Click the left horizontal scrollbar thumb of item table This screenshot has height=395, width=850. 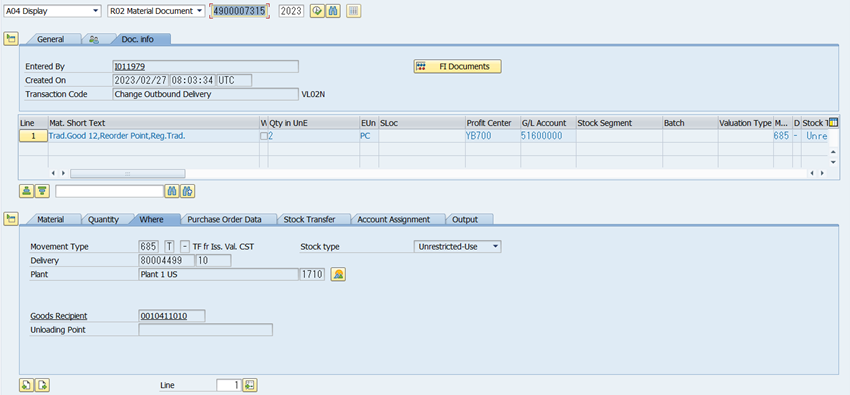tap(127, 173)
